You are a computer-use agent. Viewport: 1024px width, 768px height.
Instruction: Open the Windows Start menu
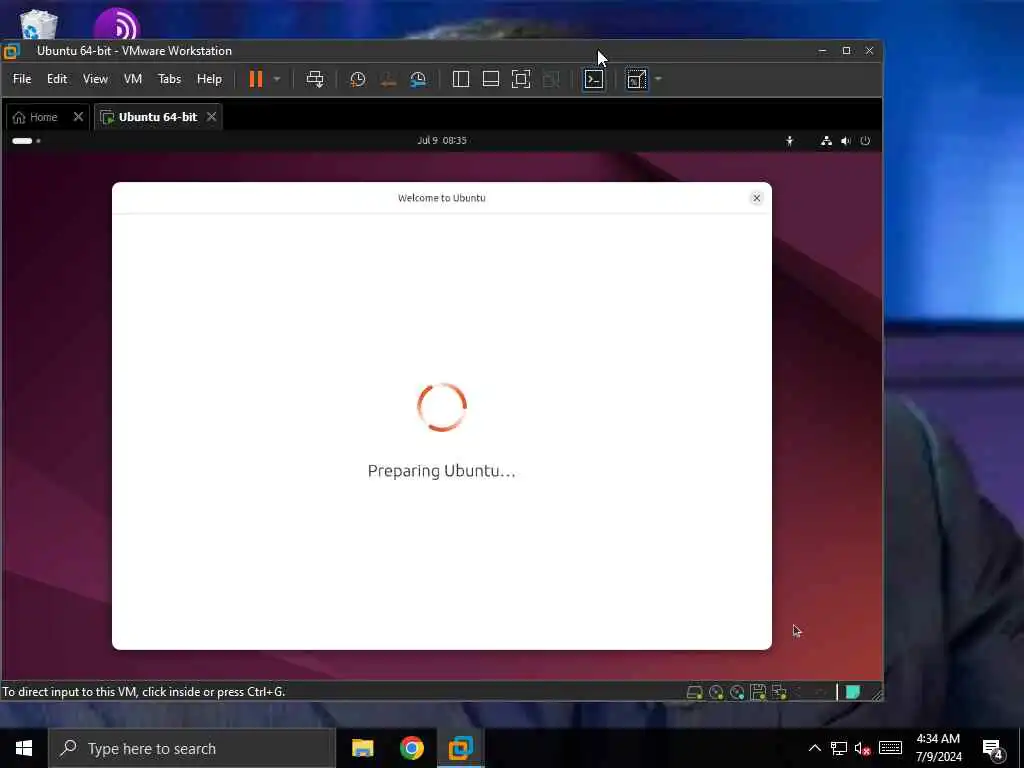coord(24,748)
